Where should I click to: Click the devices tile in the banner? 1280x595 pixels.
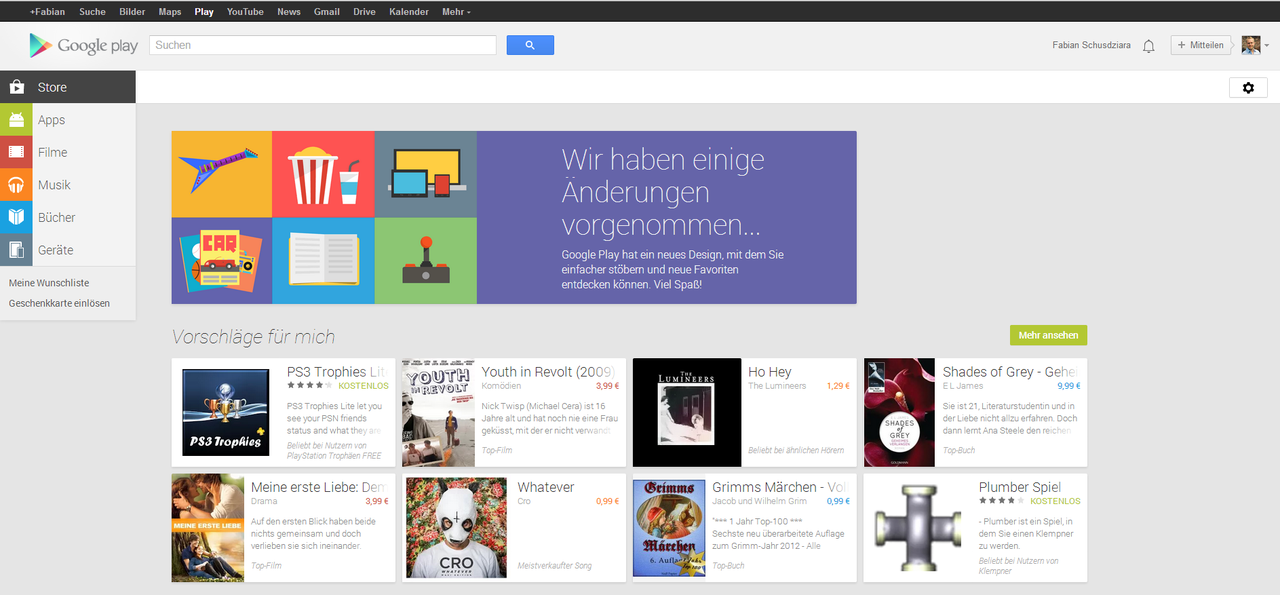click(426, 174)
